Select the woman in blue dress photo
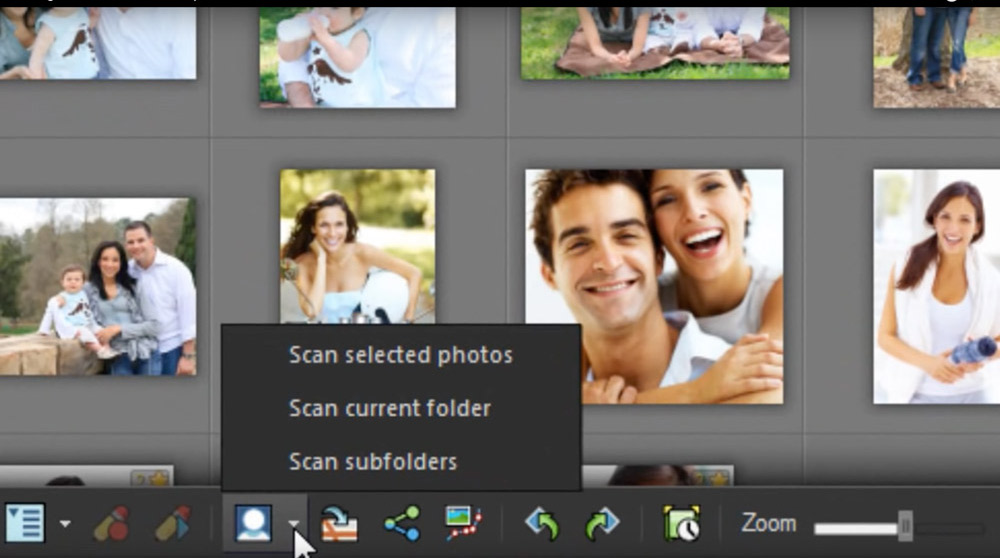The height and width of the screenshot is (558, 1000). pos(357,247)
